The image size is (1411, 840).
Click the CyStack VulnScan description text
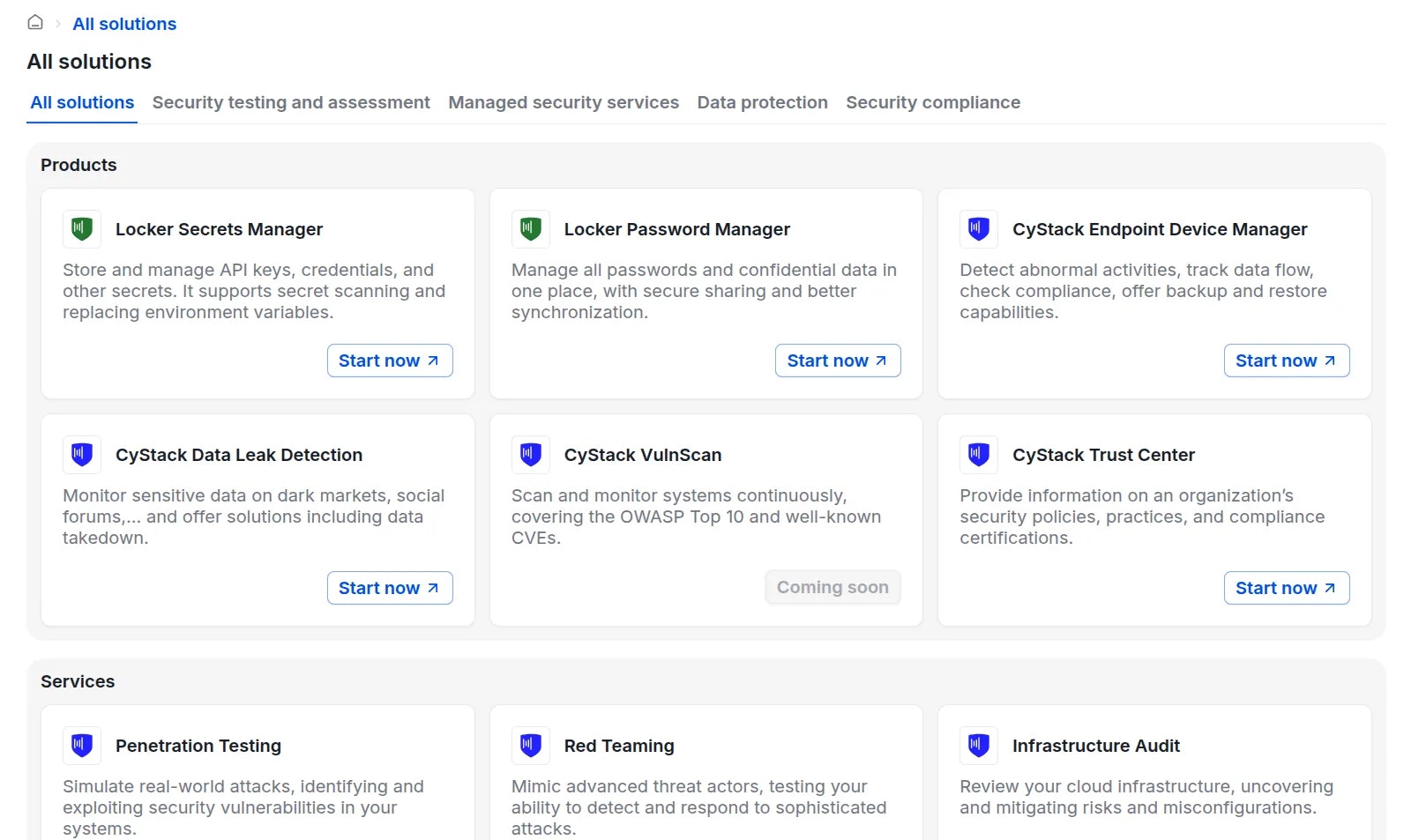[696, 517]
